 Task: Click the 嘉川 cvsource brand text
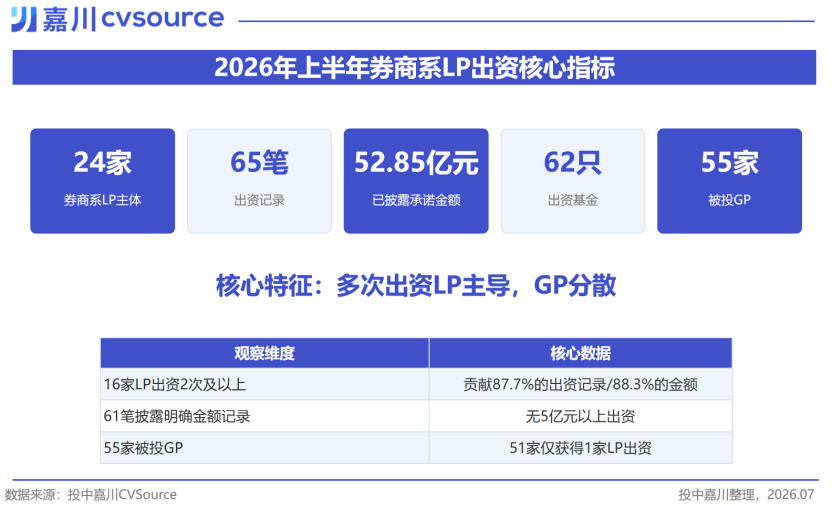click(x=133, y=19)
